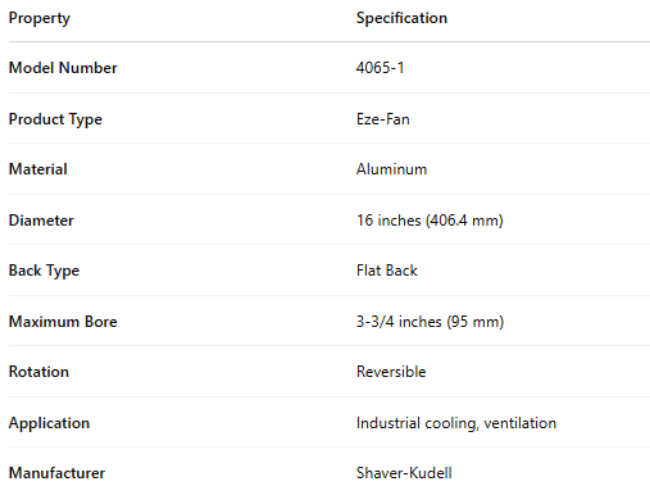
Task: Click the Eze-Fan value
Action: pos(383,119)
